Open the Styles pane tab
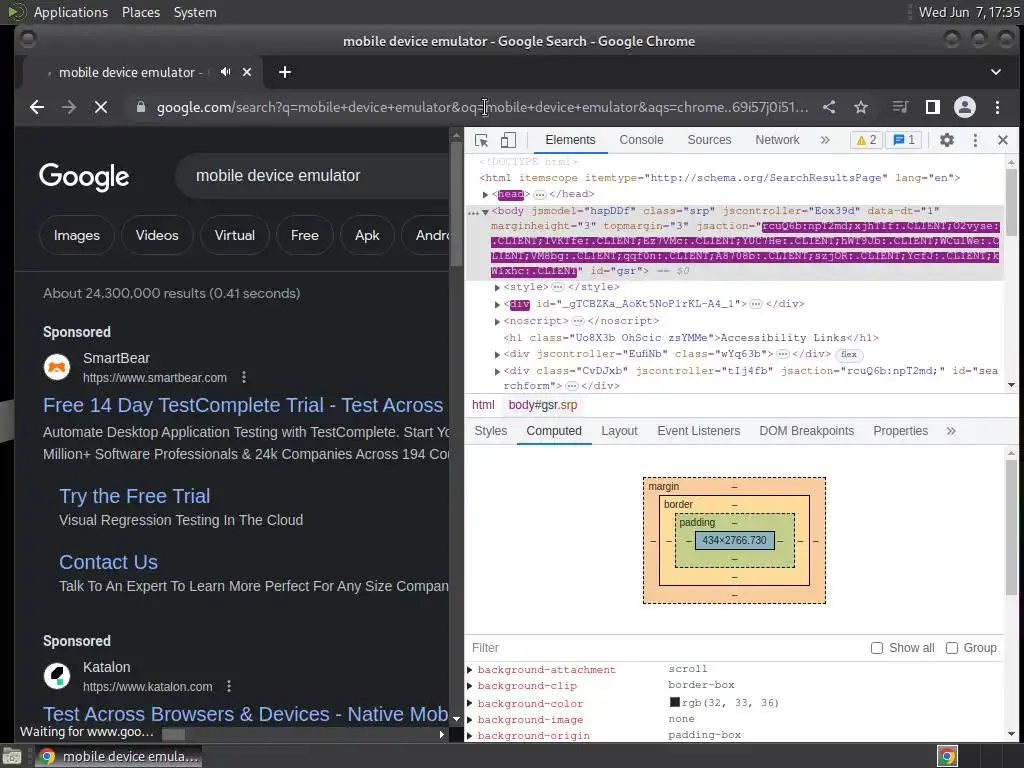1024x768 pixels. pyautogui.click(x=490, y=431)
